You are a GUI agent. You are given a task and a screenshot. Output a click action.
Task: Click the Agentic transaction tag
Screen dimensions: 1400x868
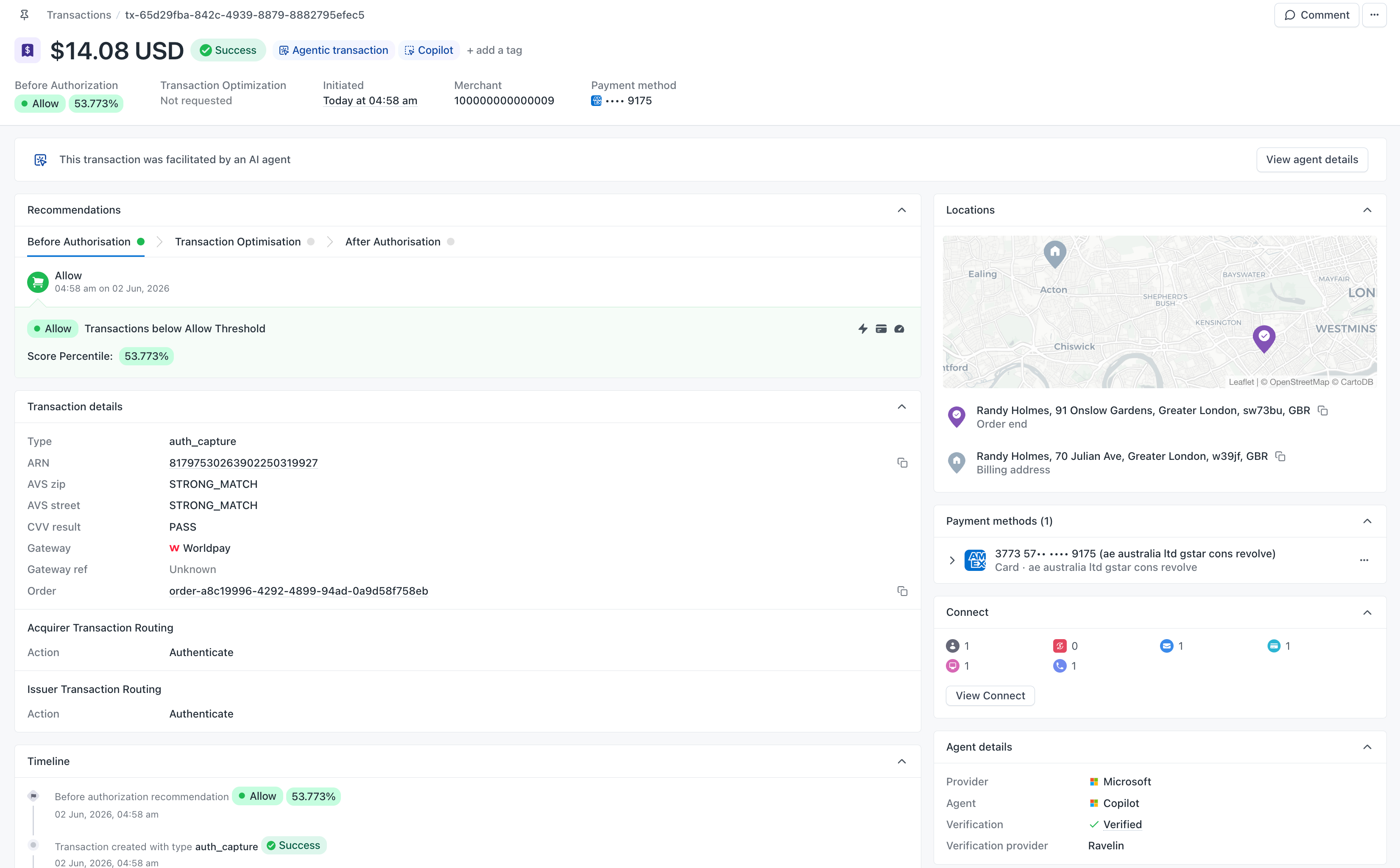(x=334, y=50)
